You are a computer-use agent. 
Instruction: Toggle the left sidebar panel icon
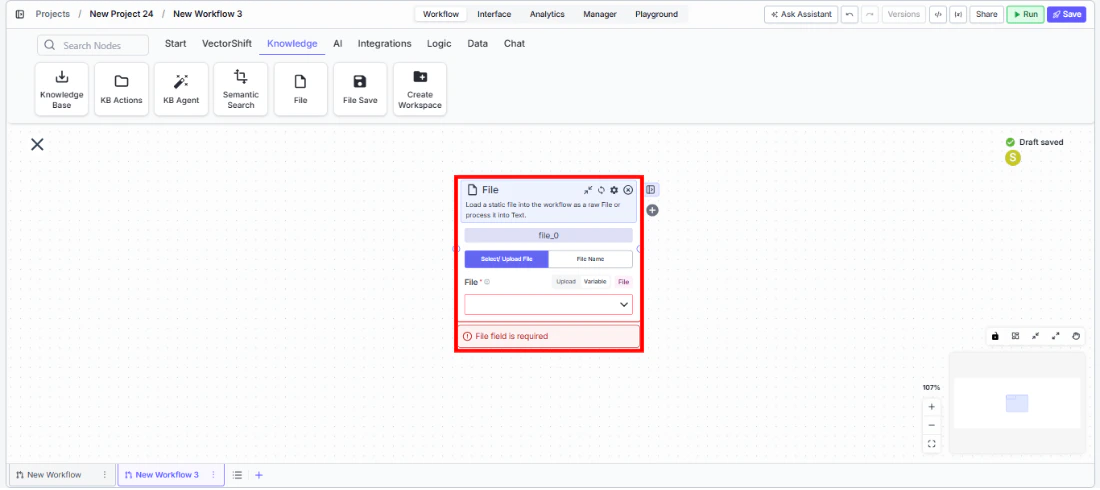20,14
